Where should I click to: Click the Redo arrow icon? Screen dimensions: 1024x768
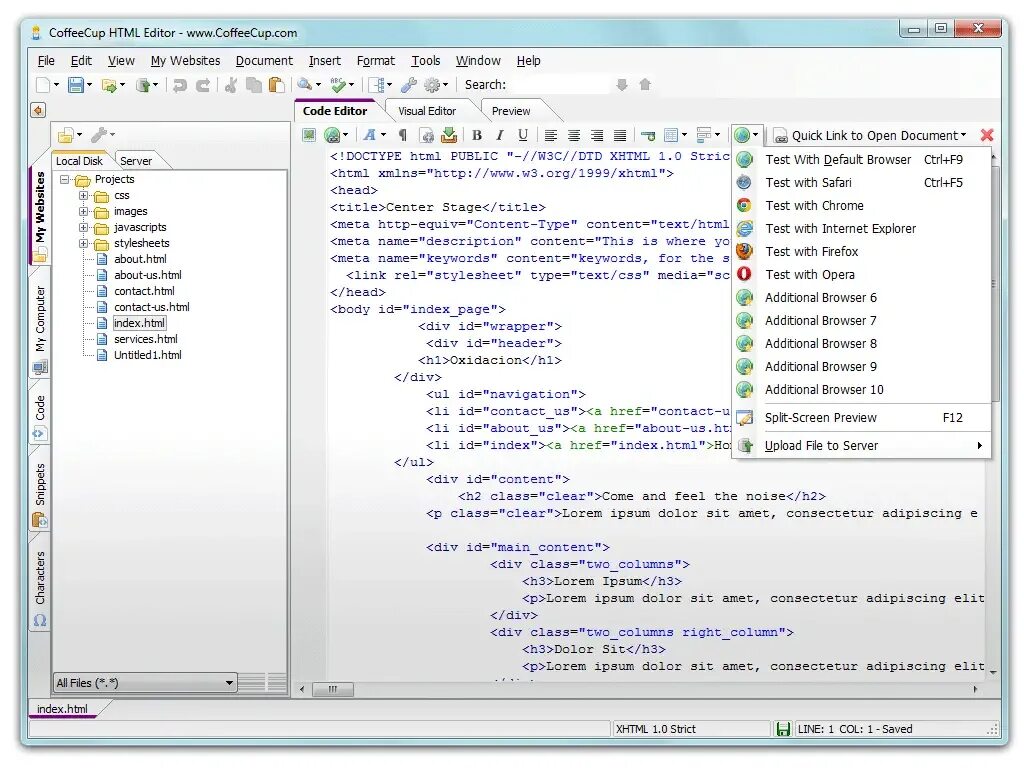[203, 85]
